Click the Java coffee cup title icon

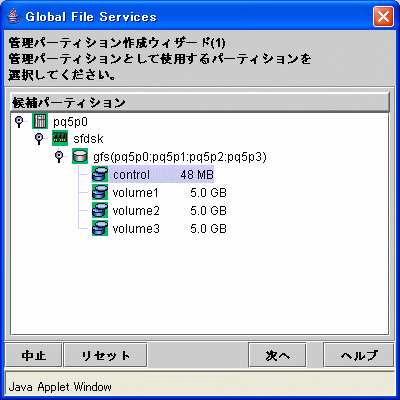point(13,16)
